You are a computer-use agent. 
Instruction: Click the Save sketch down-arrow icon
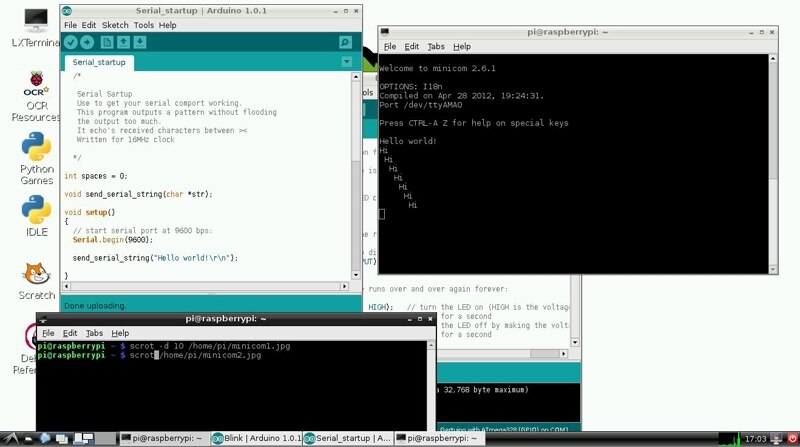[x=140, y=42]
